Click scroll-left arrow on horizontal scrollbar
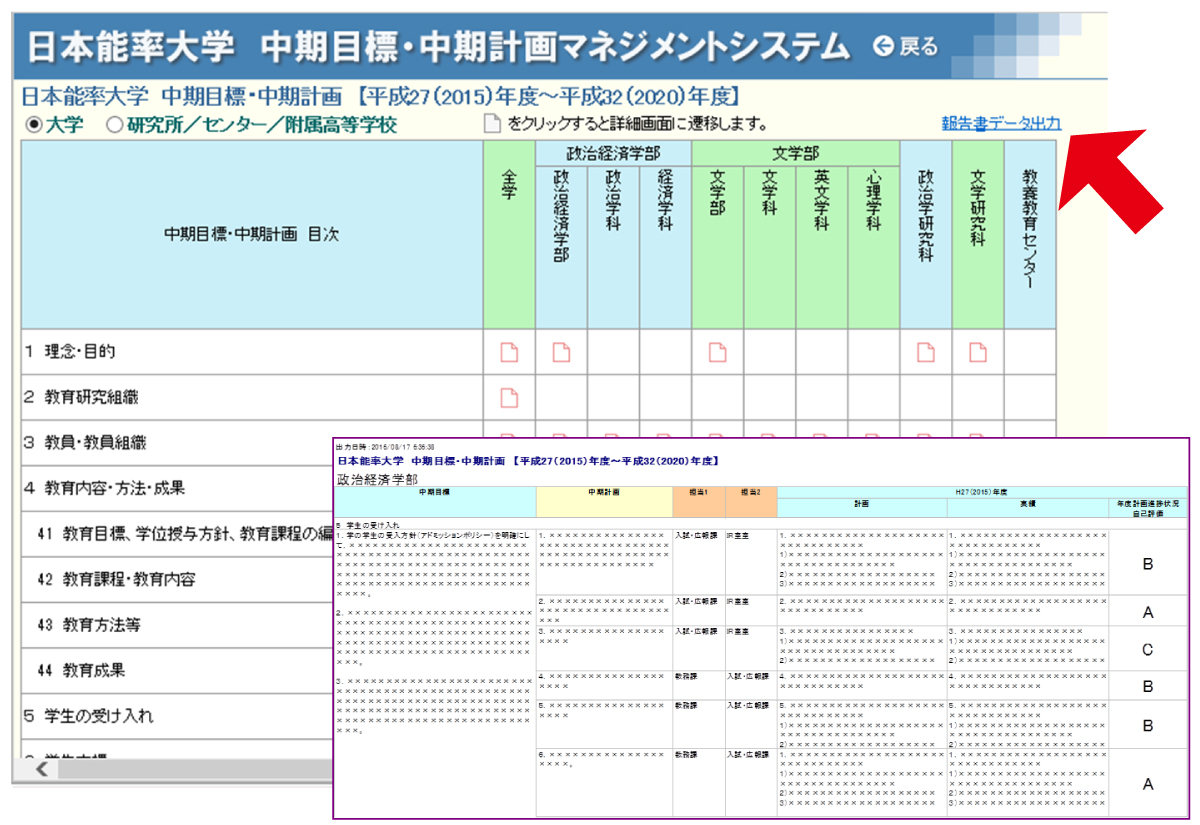 coord(43,768)
